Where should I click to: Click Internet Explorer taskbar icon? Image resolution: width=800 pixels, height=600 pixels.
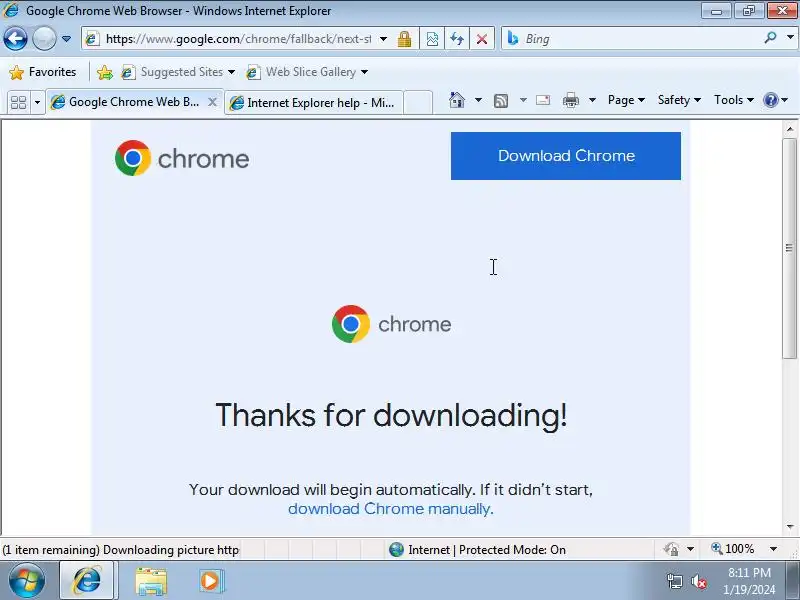[x=87, y=581]
